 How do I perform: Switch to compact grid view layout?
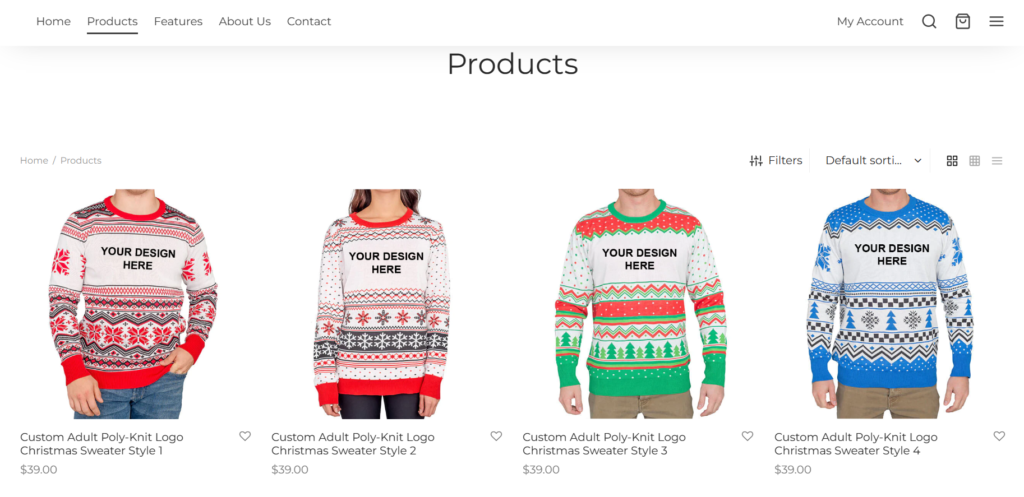[x=975, y=161]
